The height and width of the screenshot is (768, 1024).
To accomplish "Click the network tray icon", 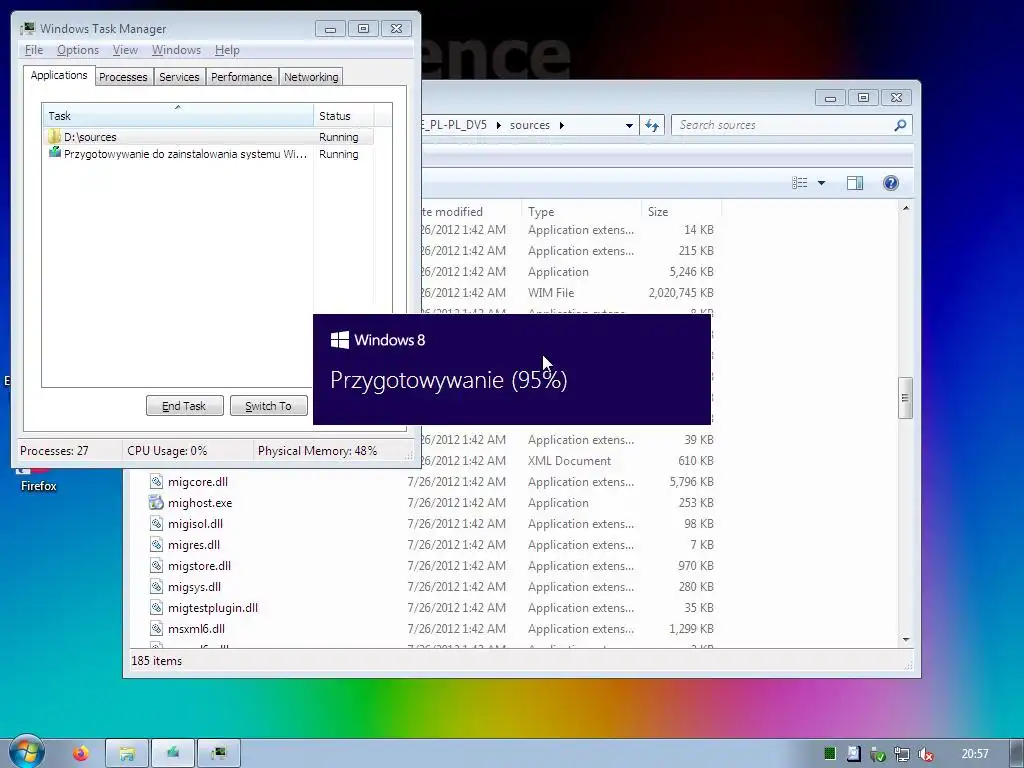I will click(x=902, y=754).
